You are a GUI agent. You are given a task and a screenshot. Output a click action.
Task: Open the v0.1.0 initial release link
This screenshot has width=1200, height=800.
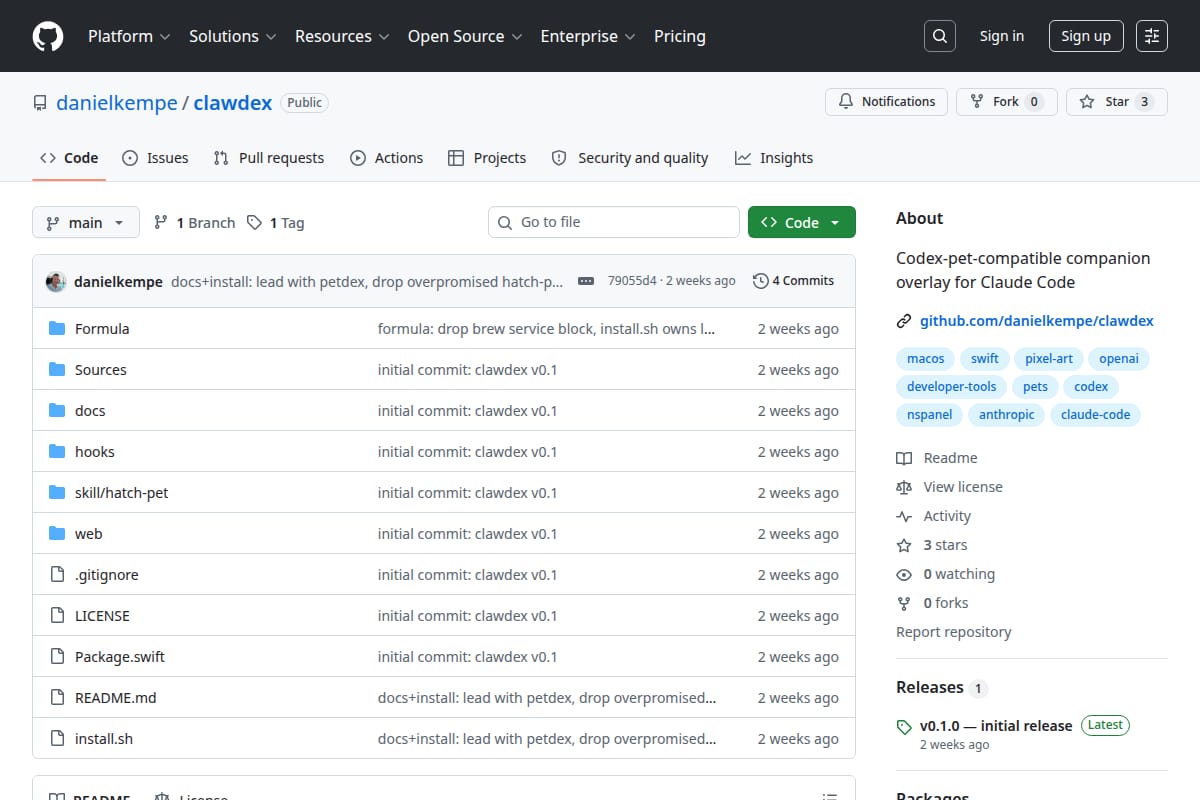996,726
